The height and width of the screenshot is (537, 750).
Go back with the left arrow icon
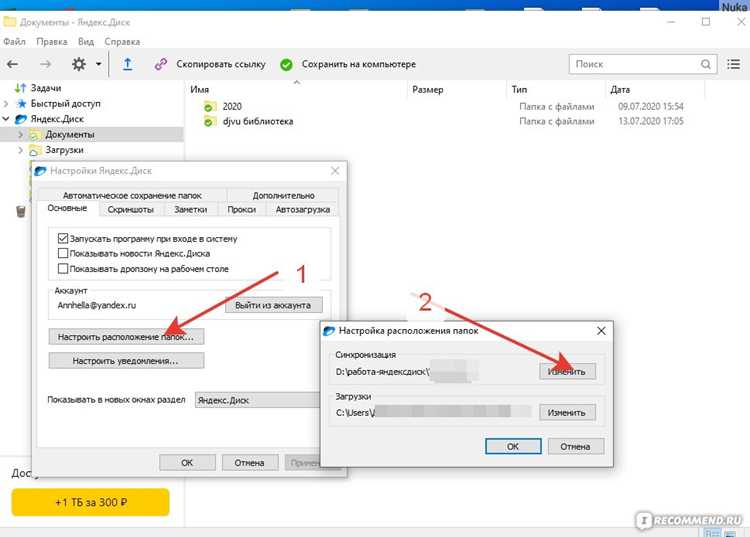tap(13, 64)
